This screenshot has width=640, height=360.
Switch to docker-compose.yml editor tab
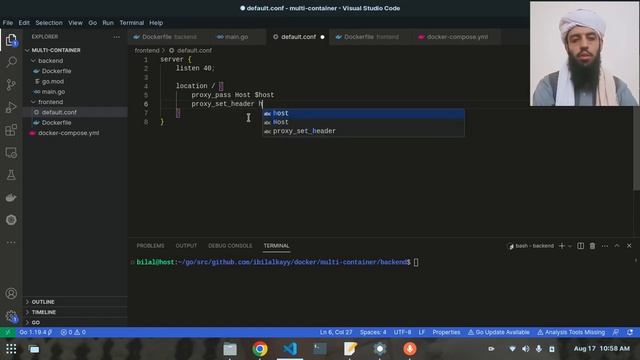[x=457, y=37]
